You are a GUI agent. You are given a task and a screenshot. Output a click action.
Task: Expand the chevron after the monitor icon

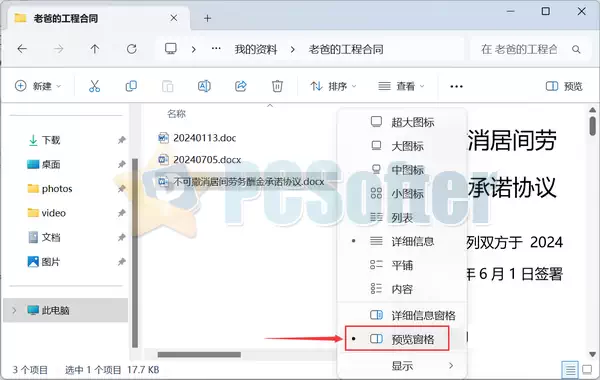[194, 49]
